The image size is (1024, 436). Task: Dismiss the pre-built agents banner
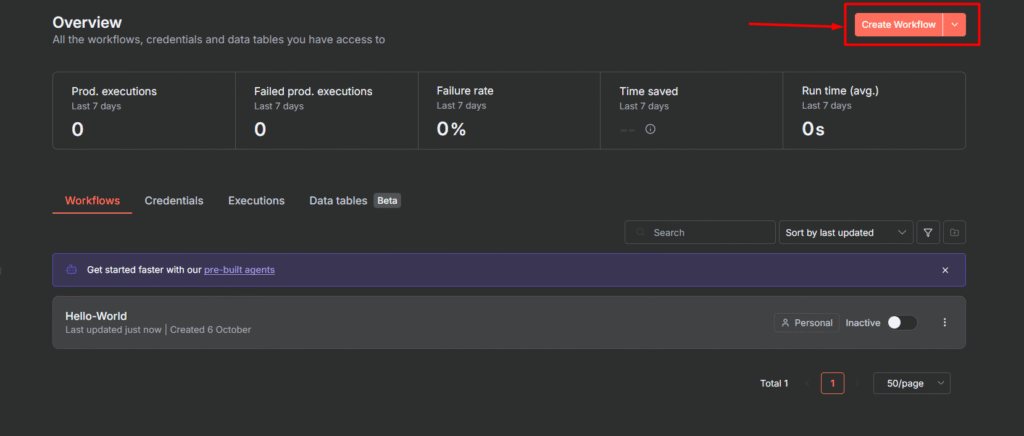coord(945,270)
